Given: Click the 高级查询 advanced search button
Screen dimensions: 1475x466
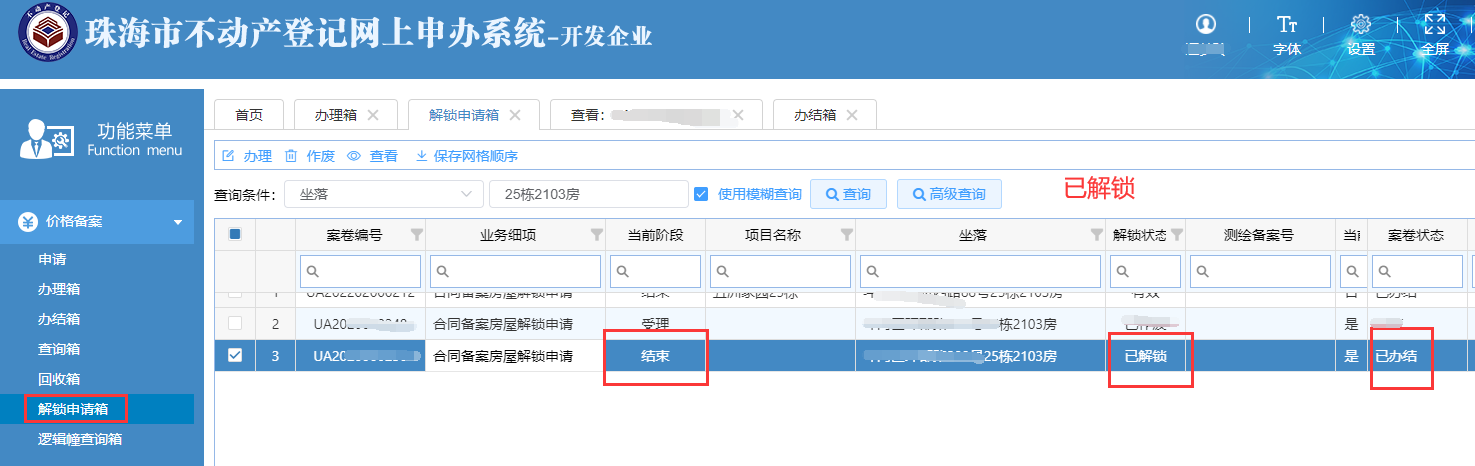Looking at the screenshot, I should click(x=948, y=194).
